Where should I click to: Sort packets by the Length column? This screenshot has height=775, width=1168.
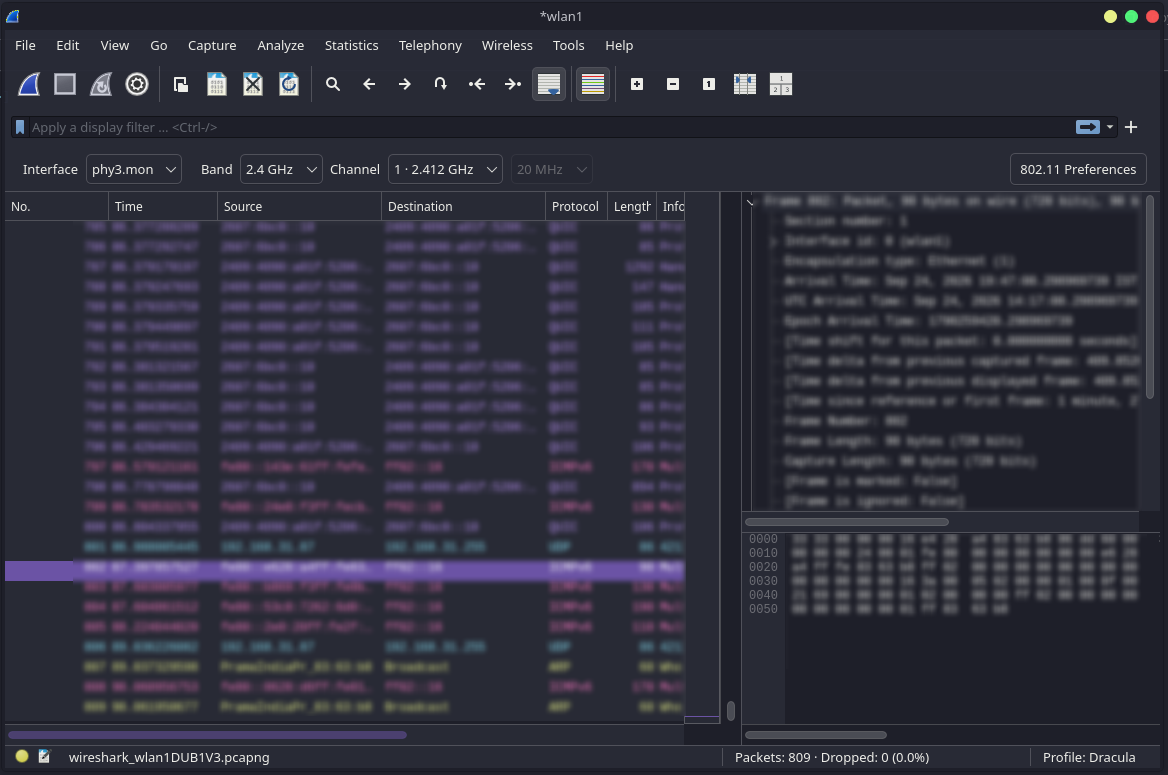click(632, 206)
